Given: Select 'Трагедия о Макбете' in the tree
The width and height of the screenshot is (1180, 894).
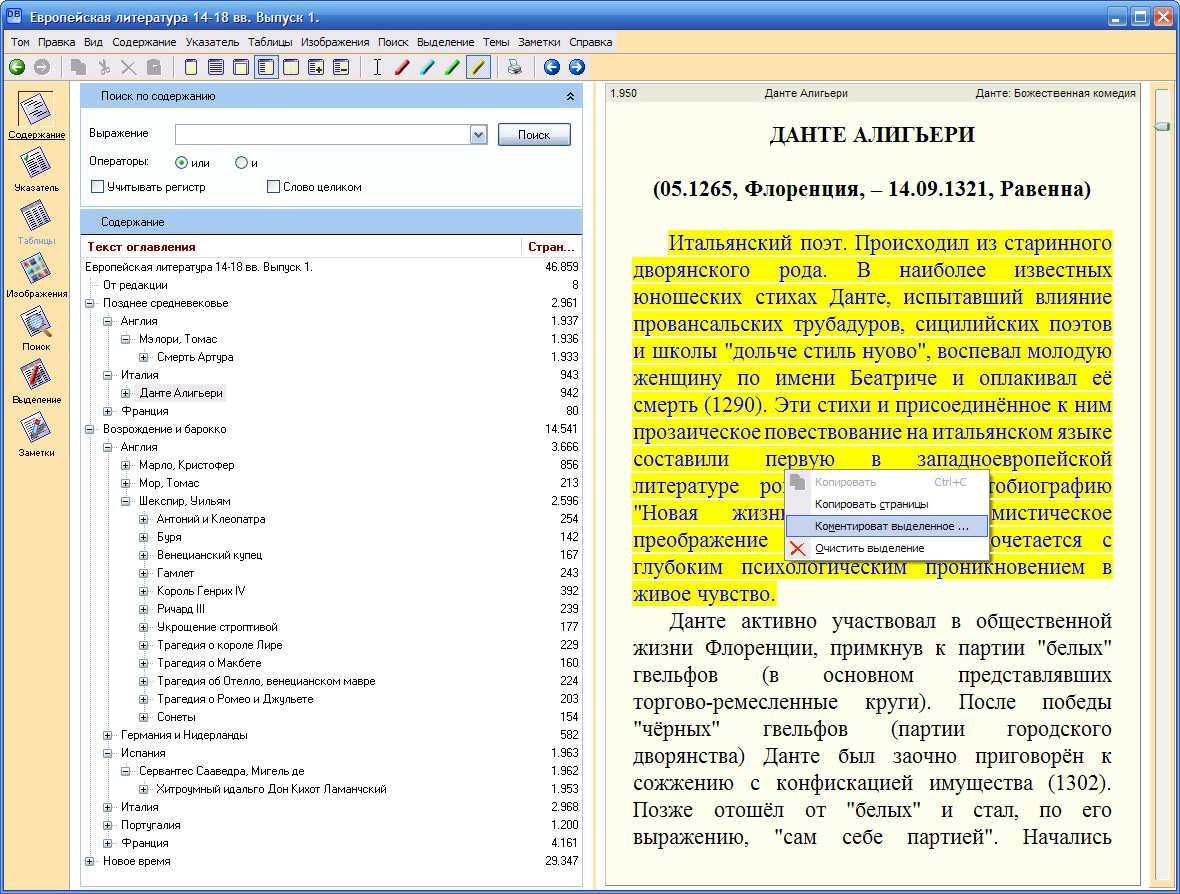Looking at the screenshot, I should (209, 663).
